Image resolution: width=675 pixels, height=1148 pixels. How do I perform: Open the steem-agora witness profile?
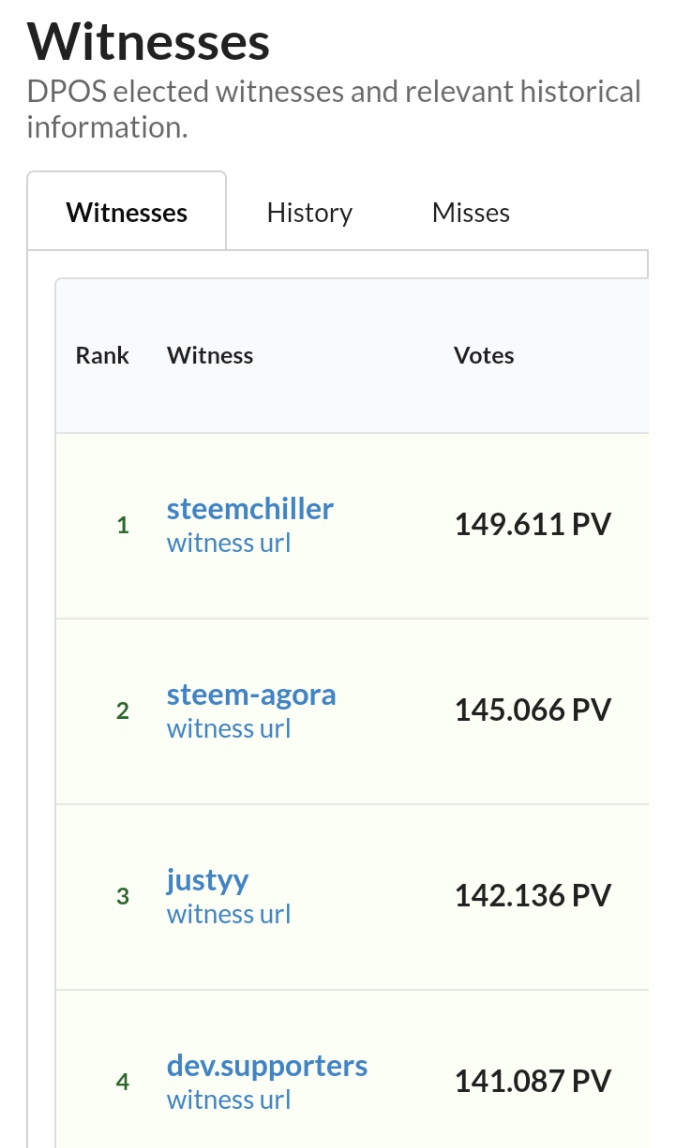point(251,695)
